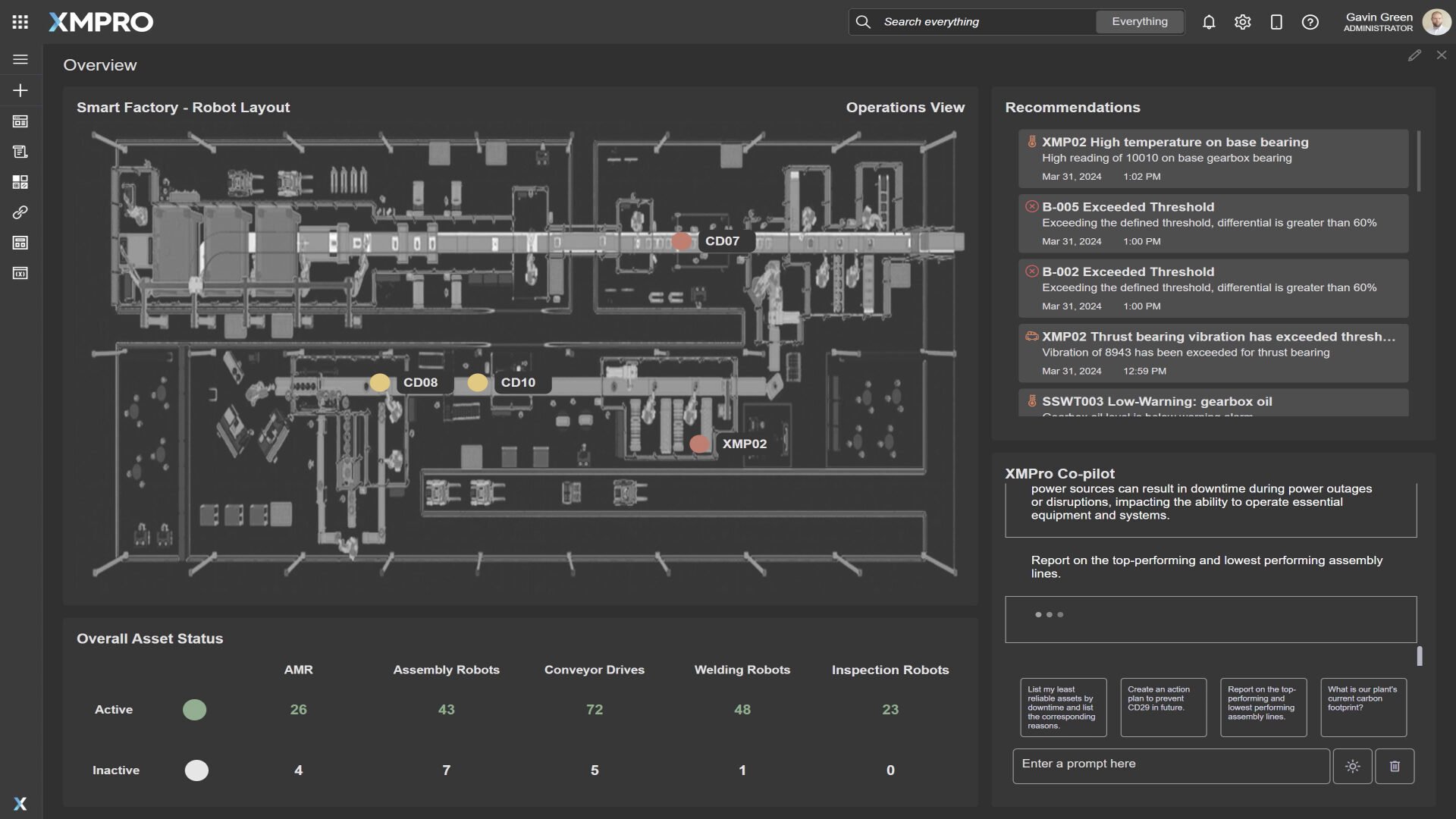This screenshot has width=1456, height=819.
Task: Open the notifications bell icon
Action: point(1209,22)
